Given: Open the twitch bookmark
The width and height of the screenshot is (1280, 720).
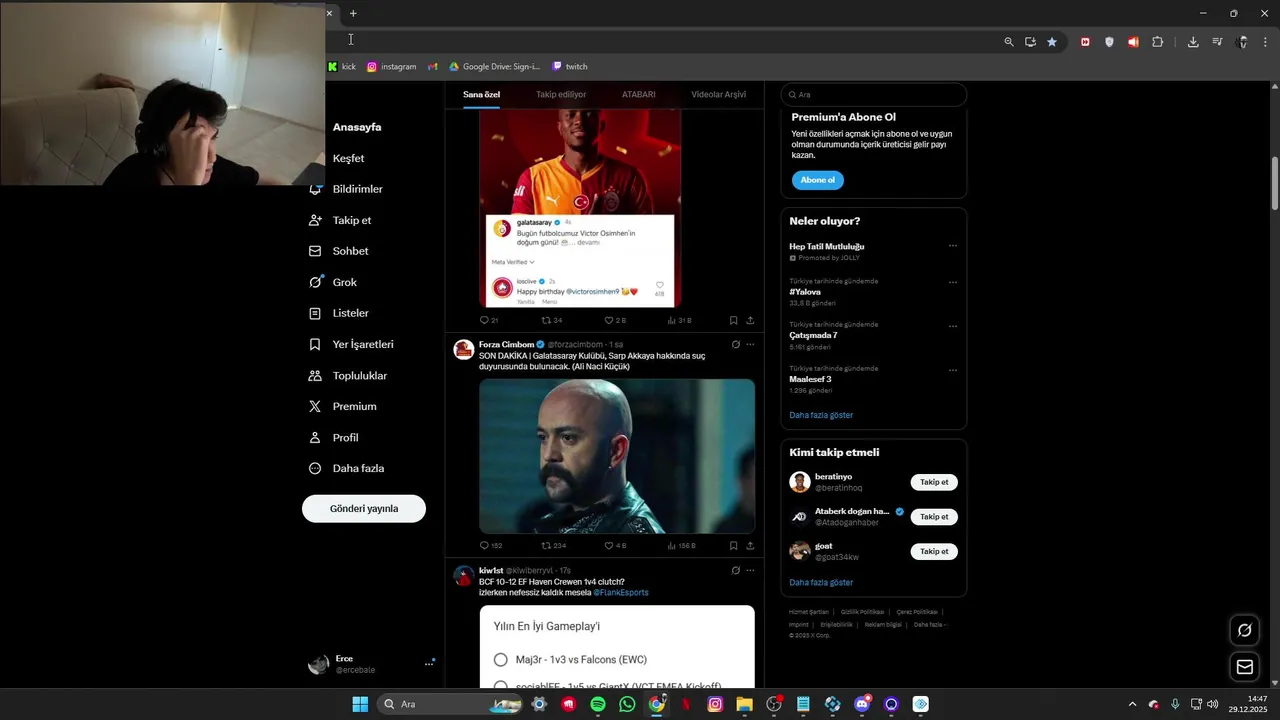Looking at the screenshot, I should tap(570, 67).
